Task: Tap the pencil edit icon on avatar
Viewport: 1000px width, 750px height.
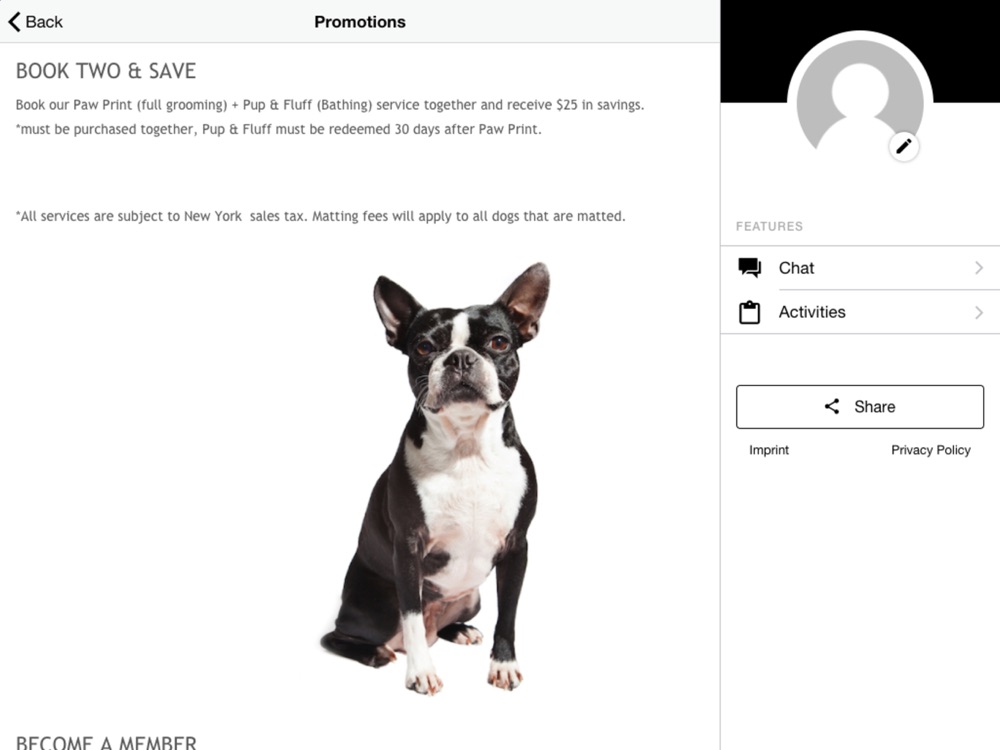Action: pyautogui.click(x=904, y=147)
